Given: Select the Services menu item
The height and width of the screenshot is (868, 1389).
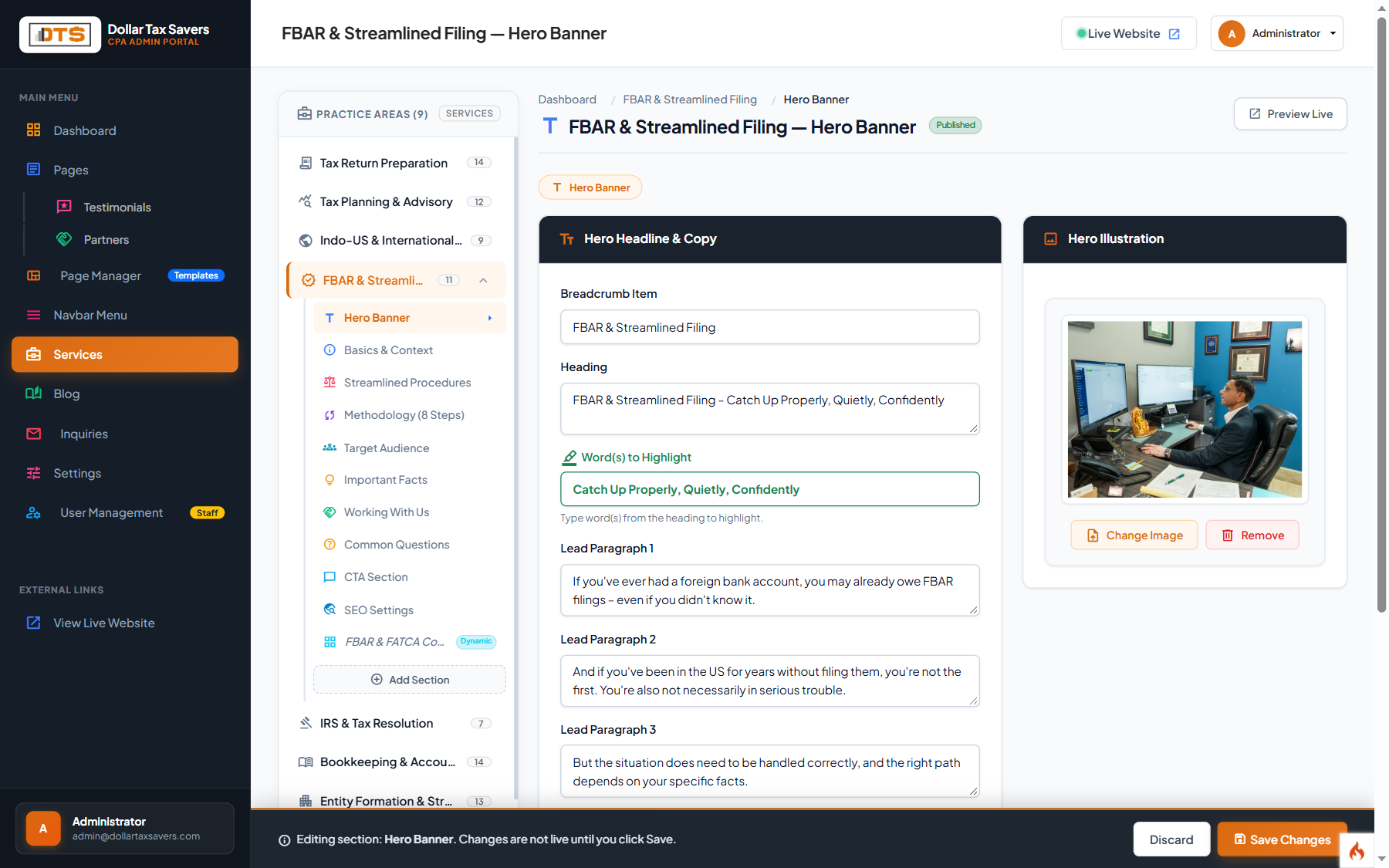Looking at the screenshot, I should tap(125, 354).
